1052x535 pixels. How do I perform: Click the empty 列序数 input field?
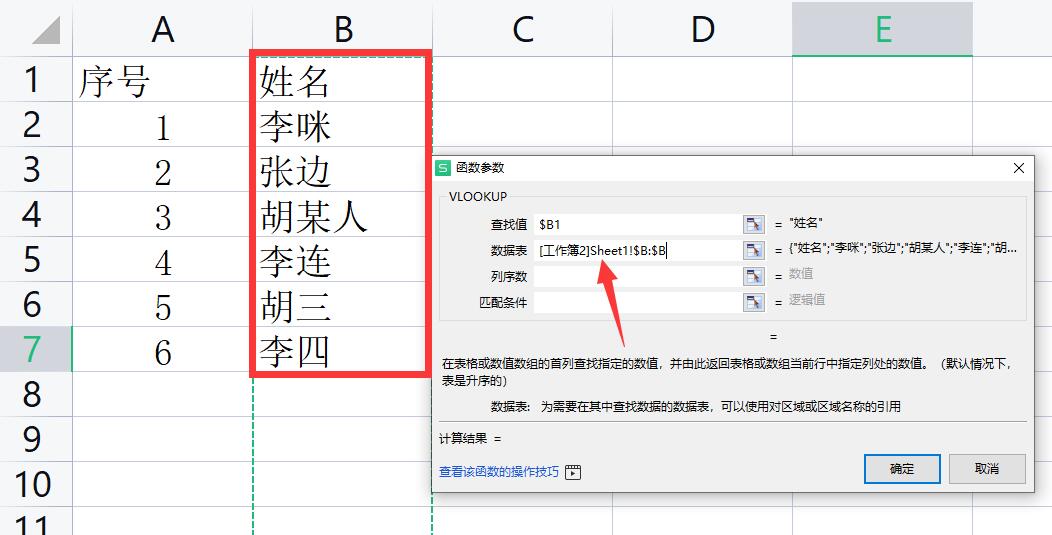pos(636,275)
